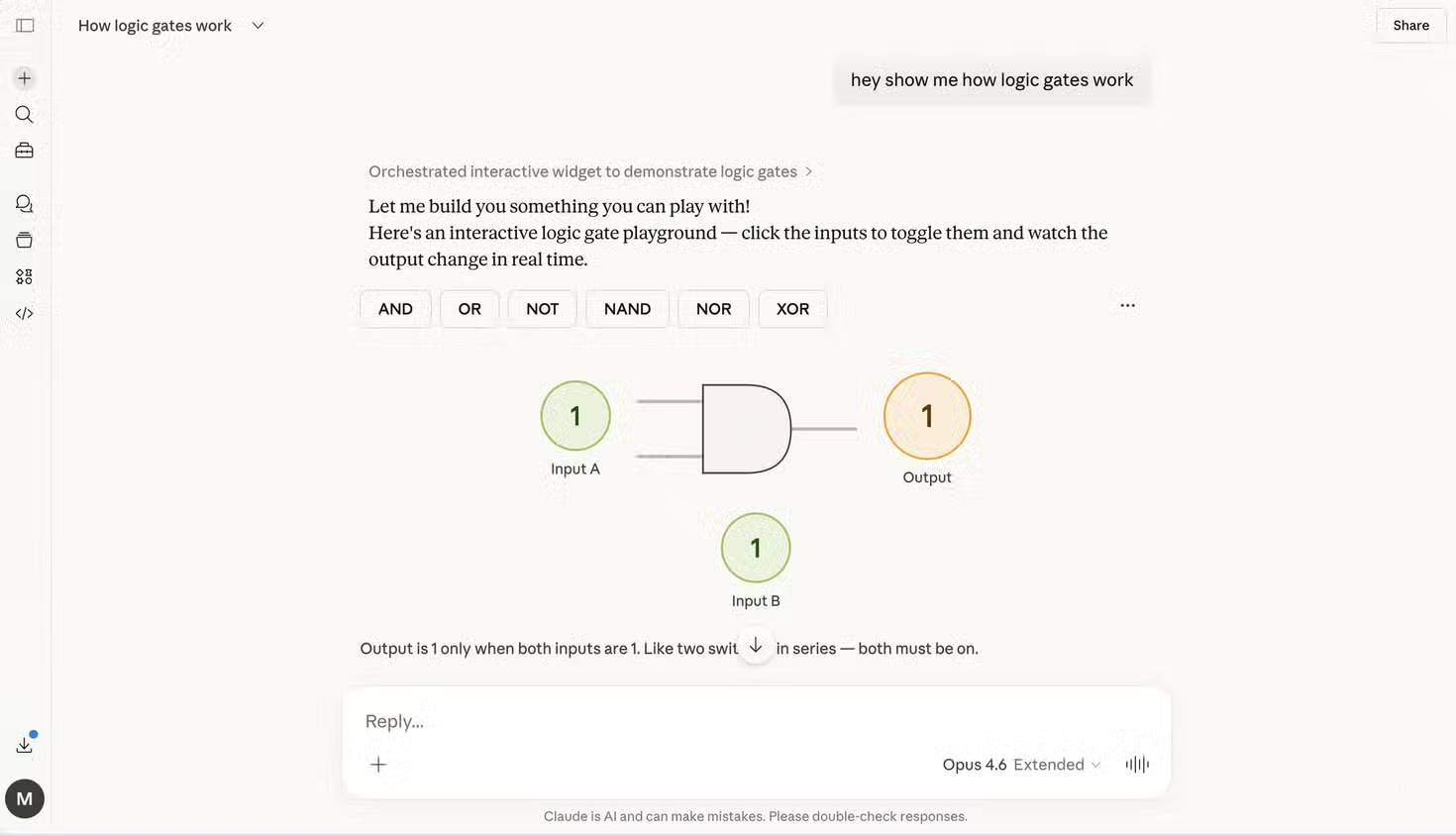
Task: Expand the orchestrated widget details
Action: click(809, 170)
